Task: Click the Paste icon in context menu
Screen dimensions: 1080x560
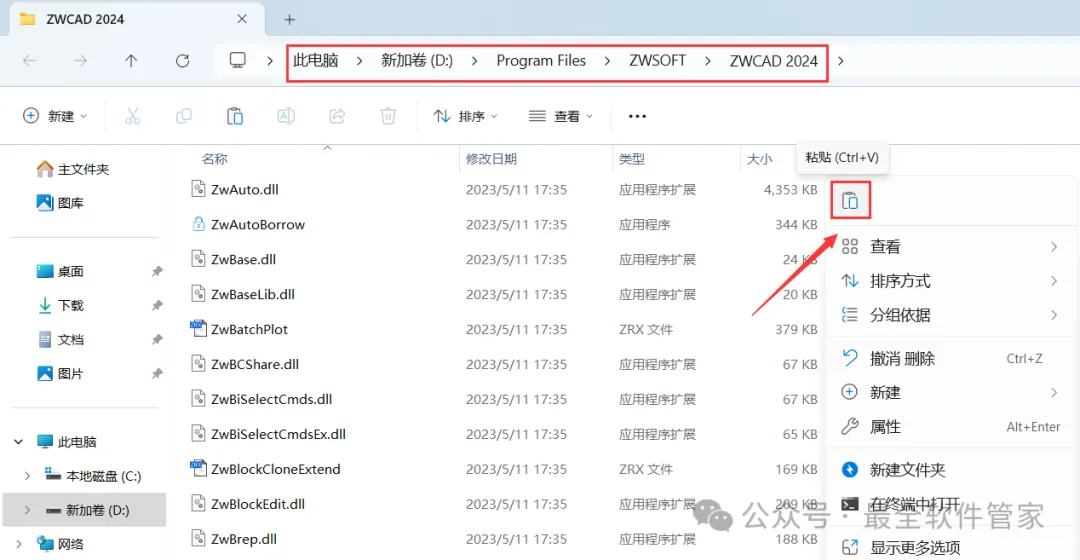Action: pos(850,200)
